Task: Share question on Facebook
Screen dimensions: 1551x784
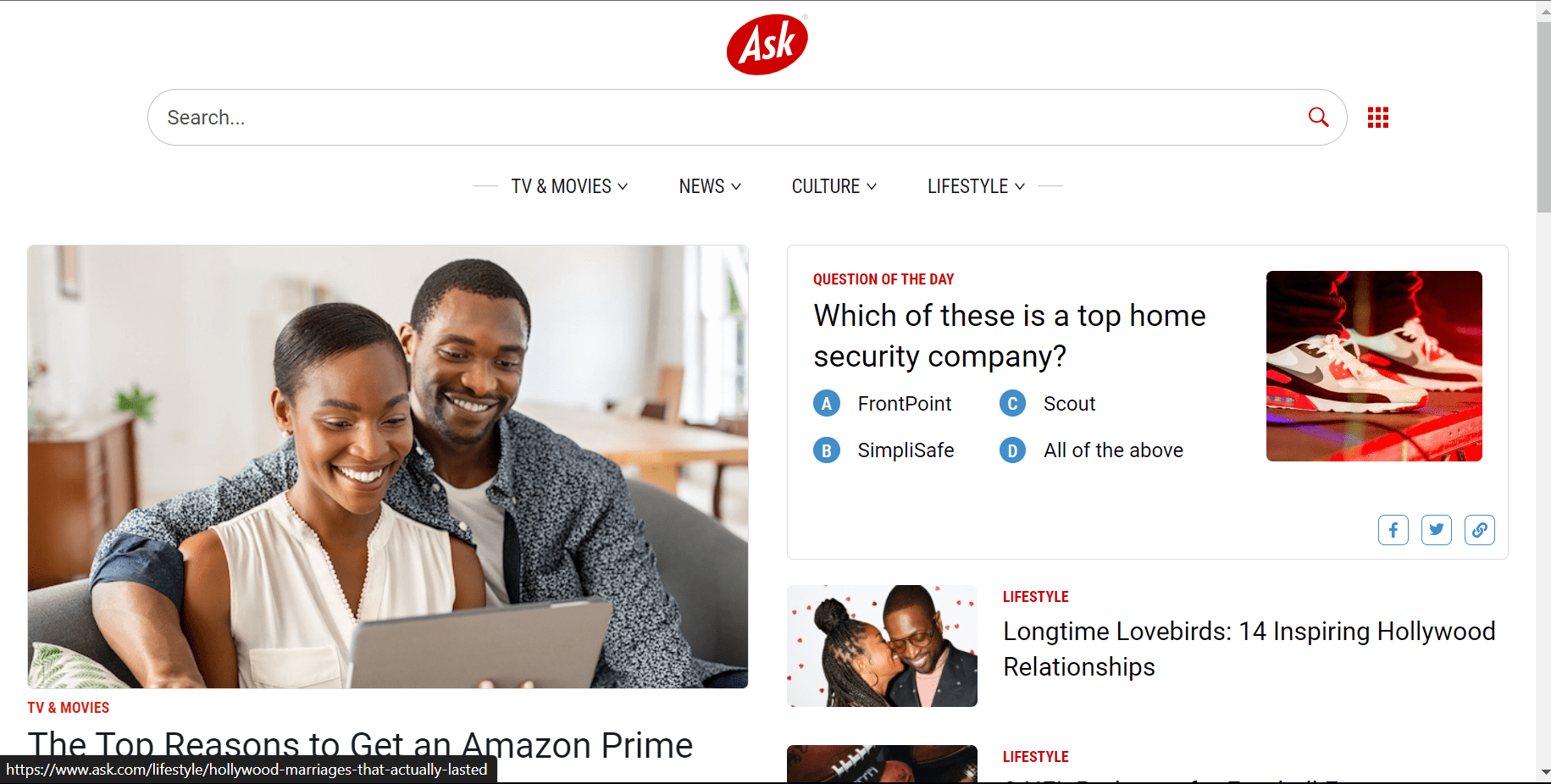Action: [x=1393, y=530]
